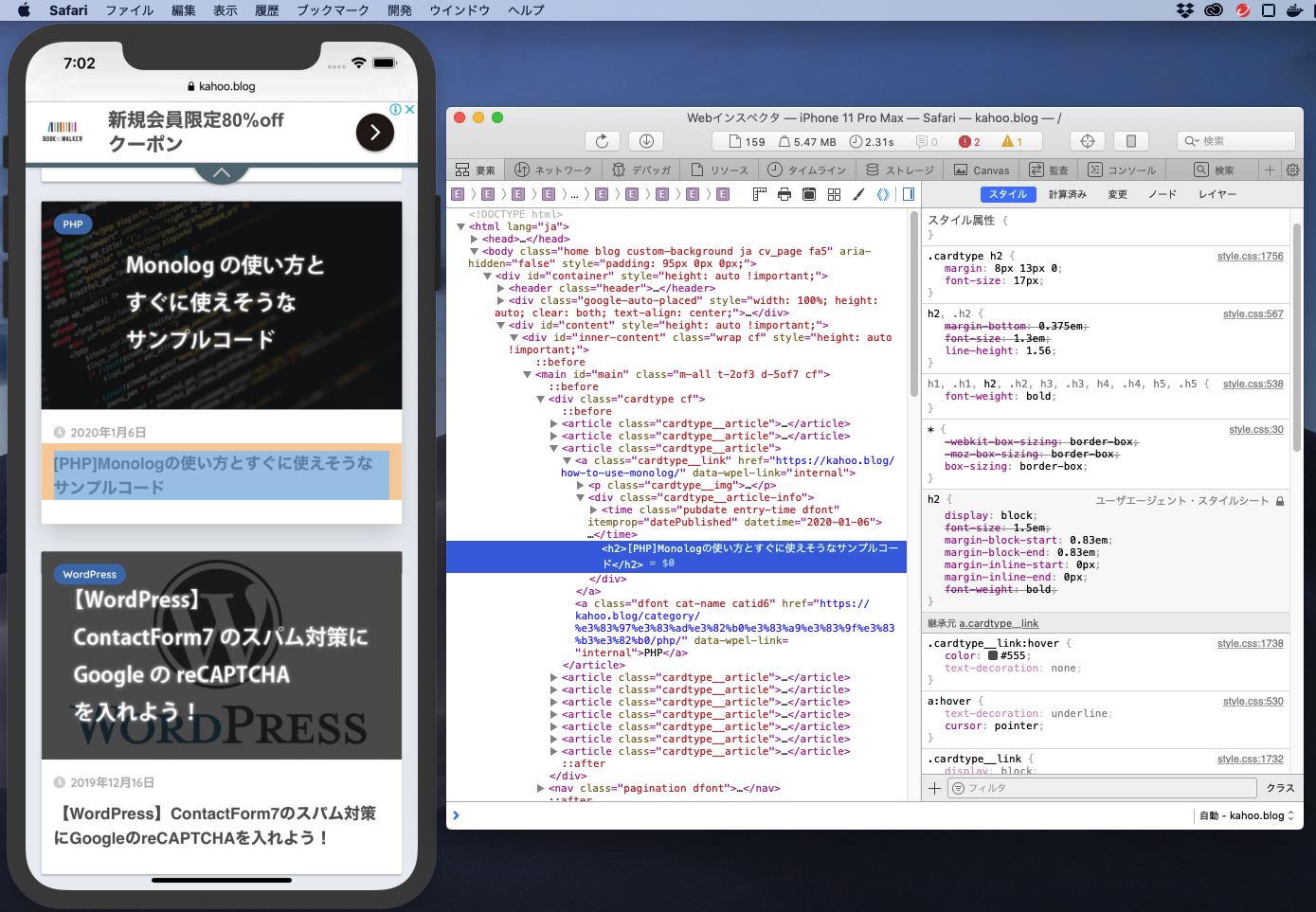
Task: Toggle the device emulation icon
Action: (x=1130, y=141)
